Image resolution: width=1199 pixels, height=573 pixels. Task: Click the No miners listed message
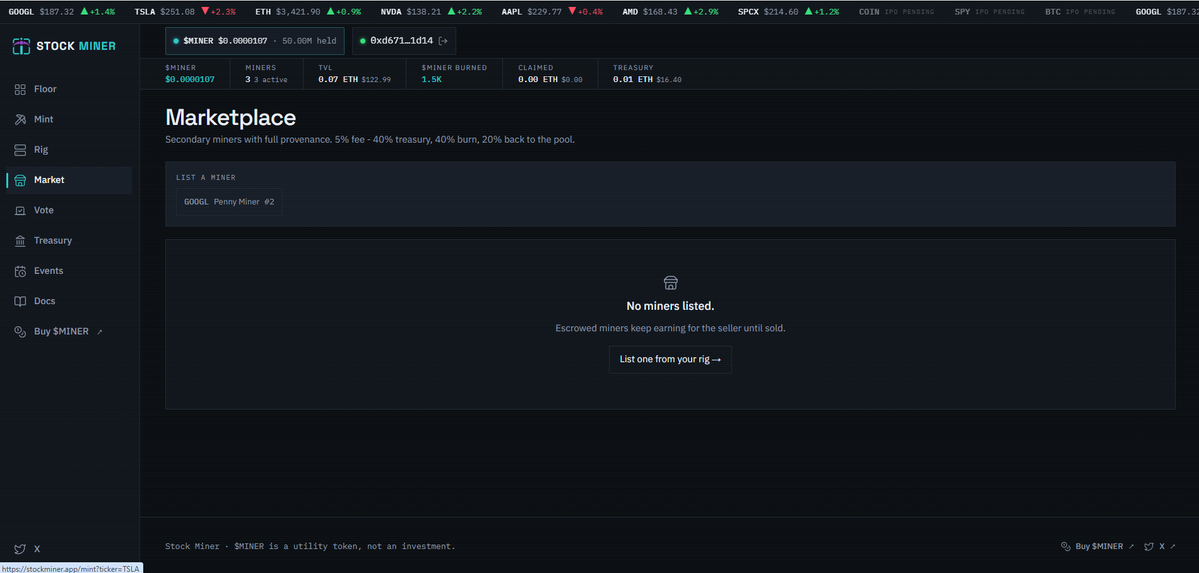pos(671,306)
